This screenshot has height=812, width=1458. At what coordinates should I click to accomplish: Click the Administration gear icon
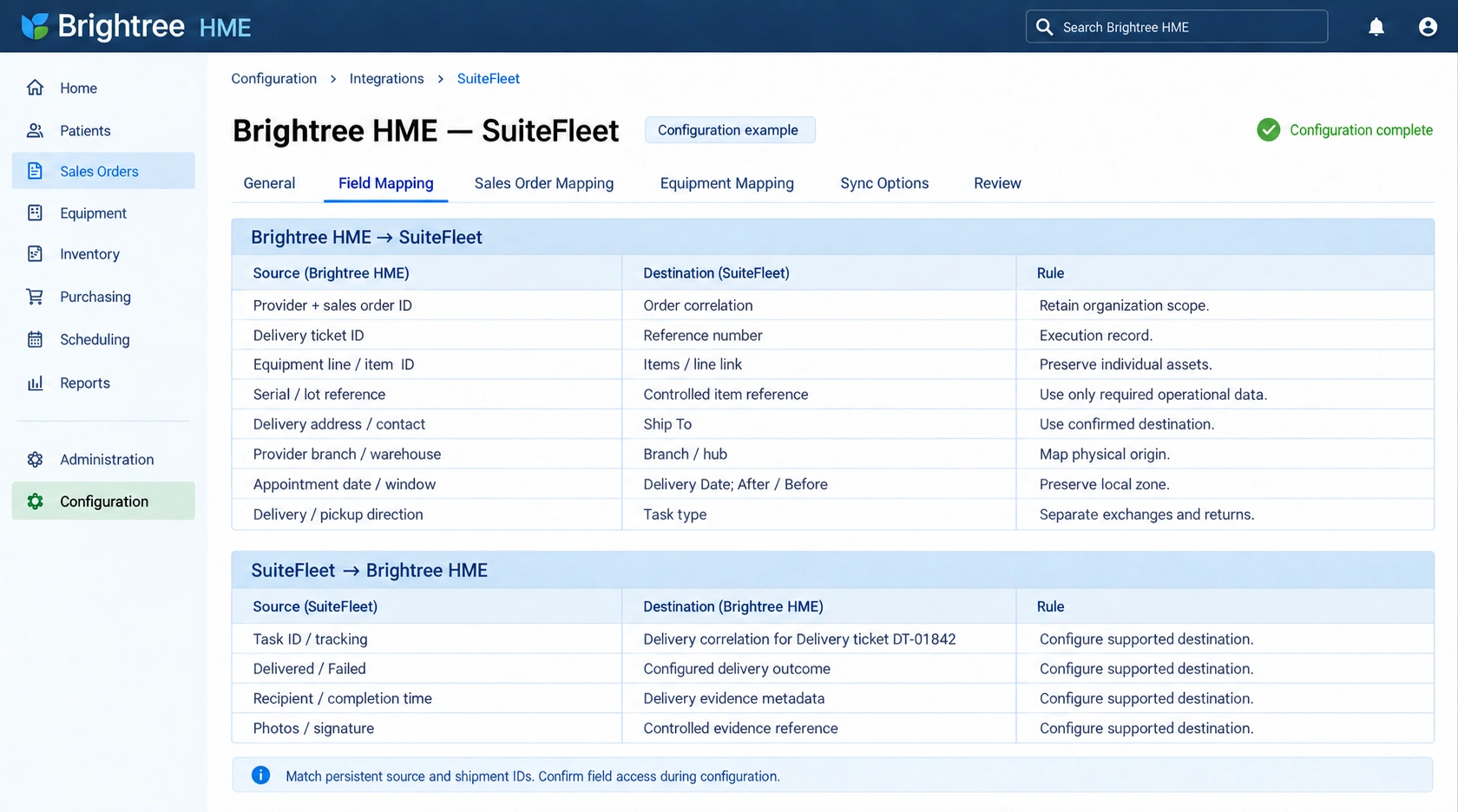click(x=35, y=459)
